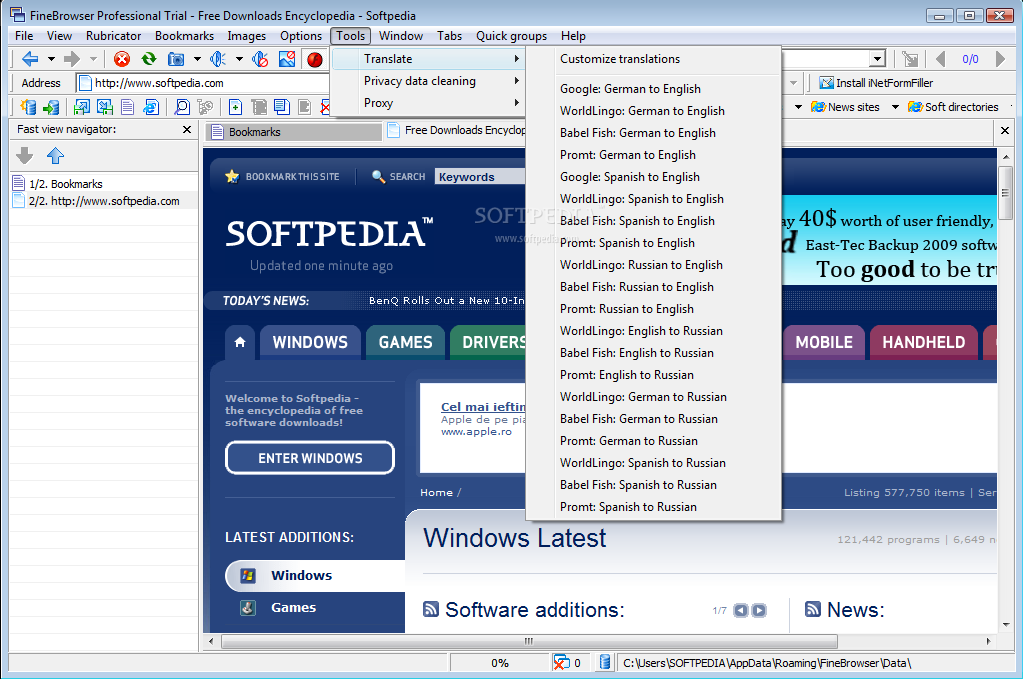Open the Proxy submenu entry
The image size is (1023, 679).
(x=428, y=103)
